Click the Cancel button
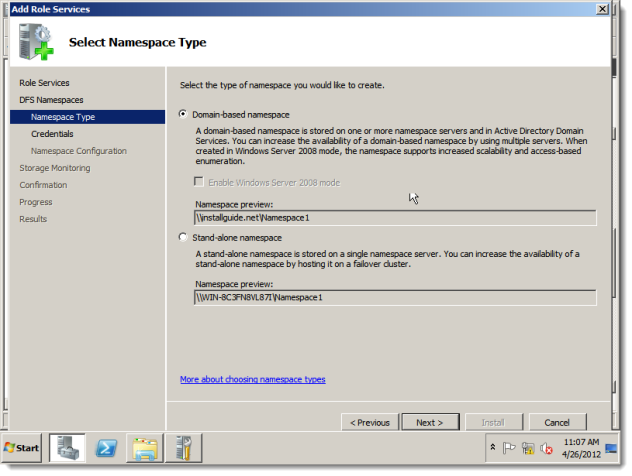This screenshot has height=476, width=632. click(x=557, y=422)
